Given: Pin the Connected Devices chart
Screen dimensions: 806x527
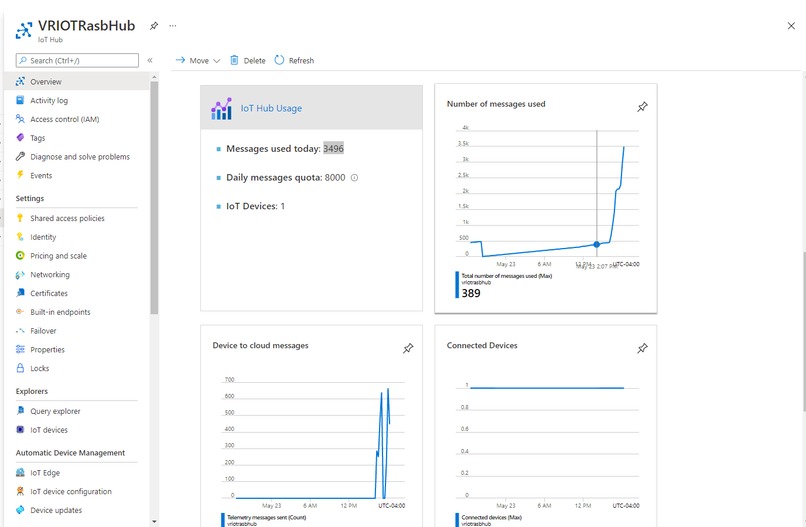Looking at the screenshot, I should [642, 349].
